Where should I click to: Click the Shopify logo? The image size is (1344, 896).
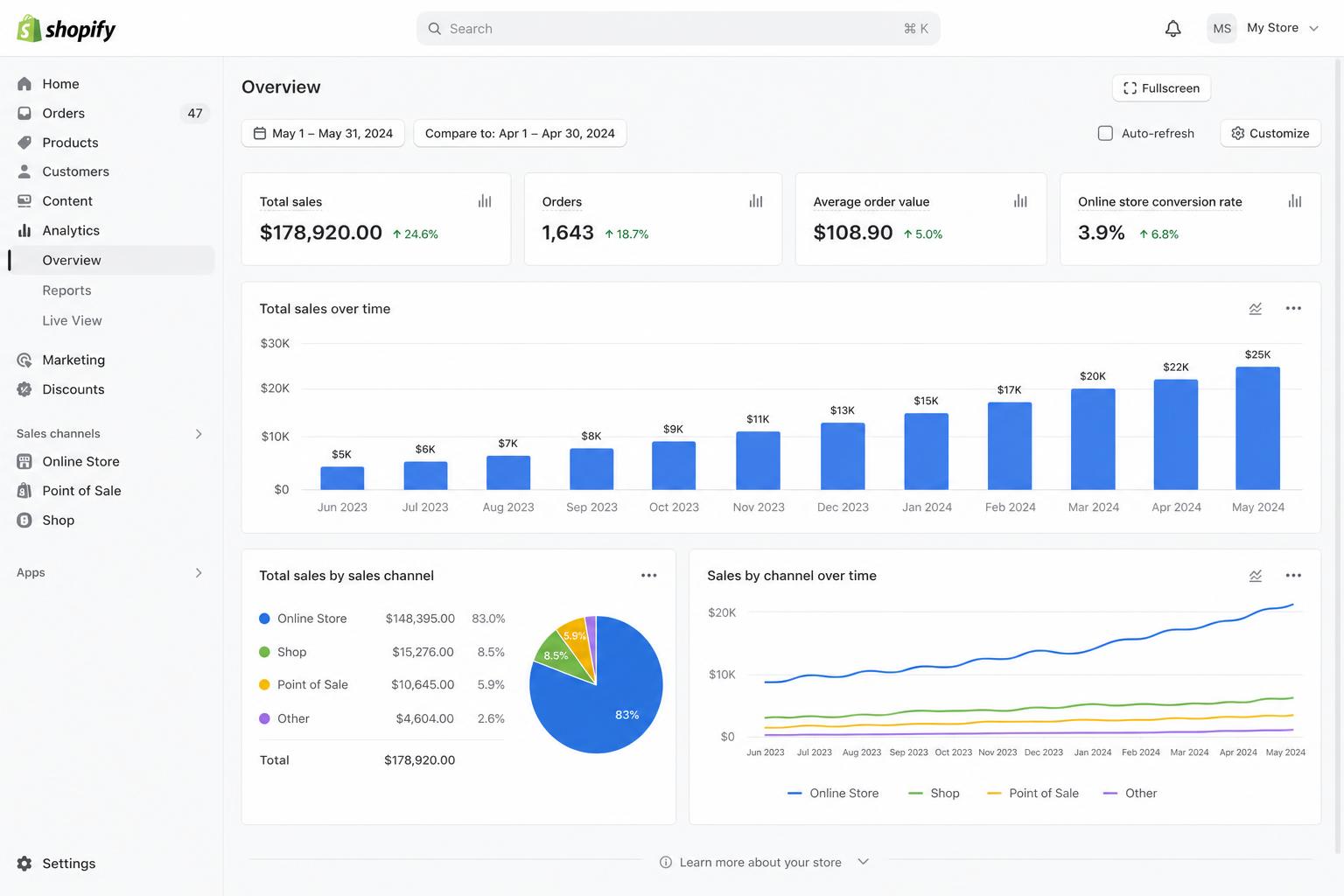(66, 29)
